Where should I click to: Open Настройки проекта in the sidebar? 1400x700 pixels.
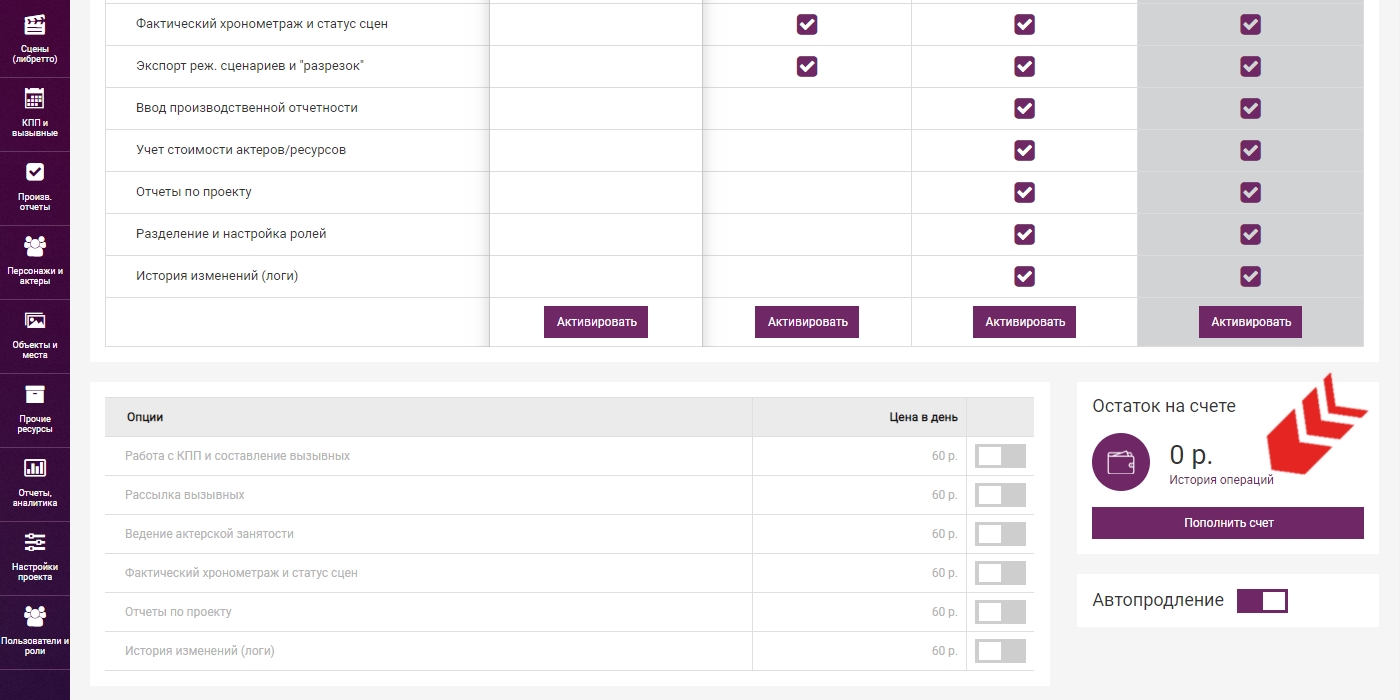click(x=35, y=558)
